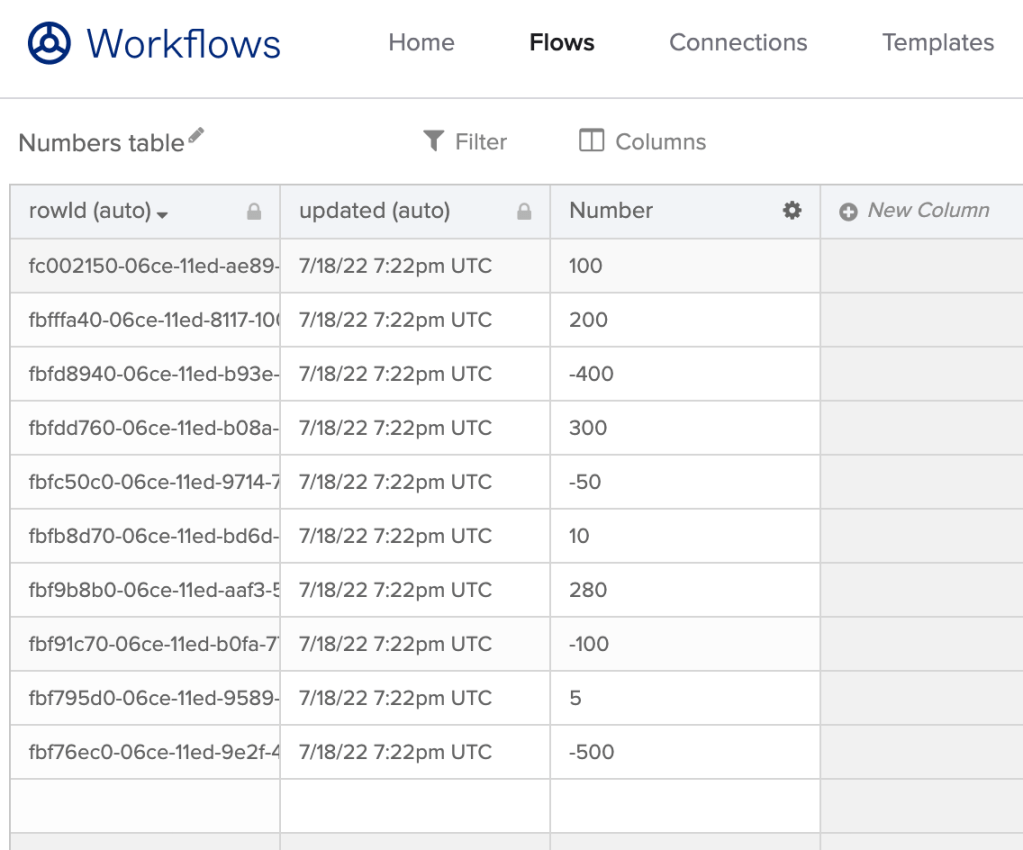Screen dimensions: 1023x850
Task: Click the Filter button label
Action: tap(481, 142)
